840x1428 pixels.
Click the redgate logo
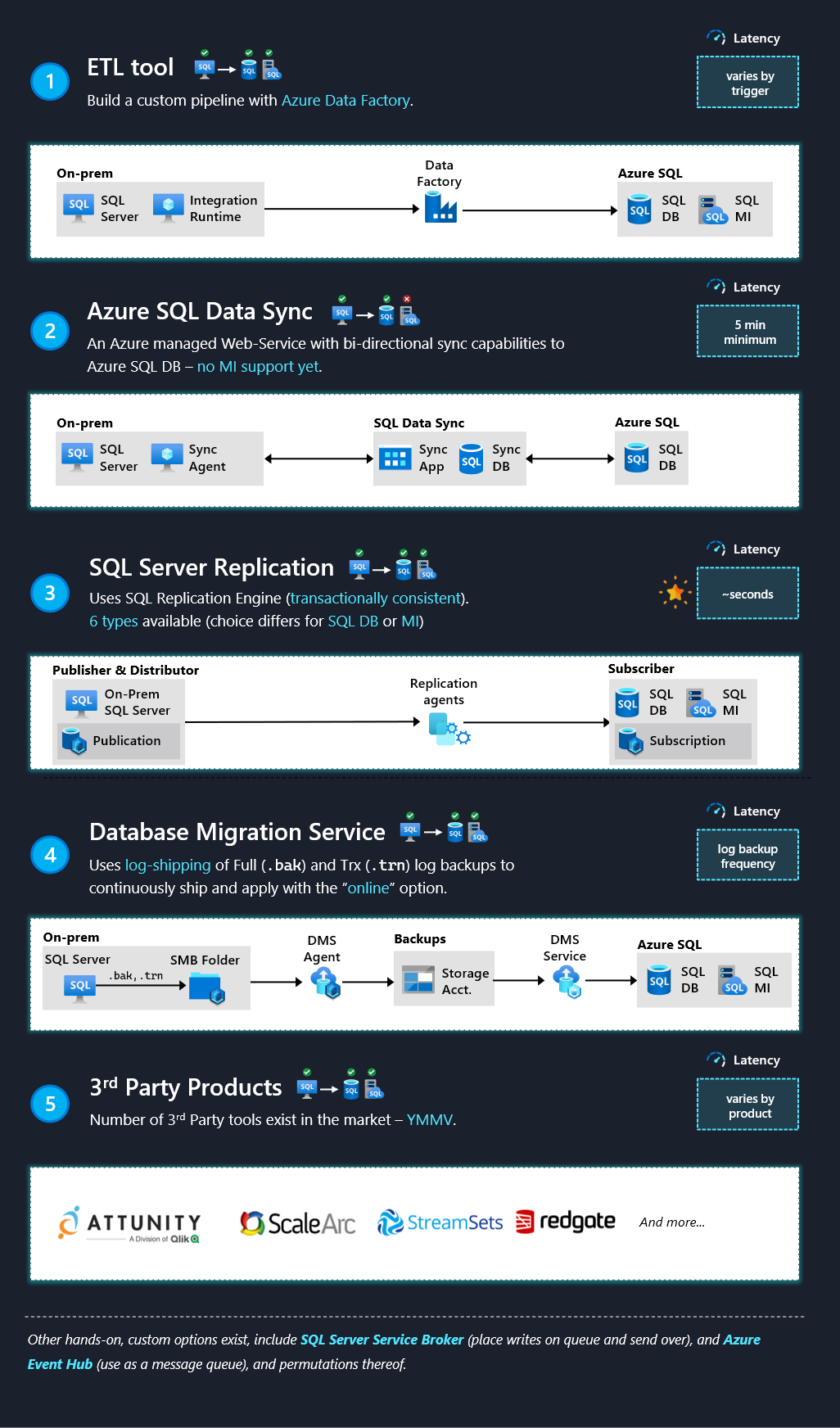(566, 1221)
